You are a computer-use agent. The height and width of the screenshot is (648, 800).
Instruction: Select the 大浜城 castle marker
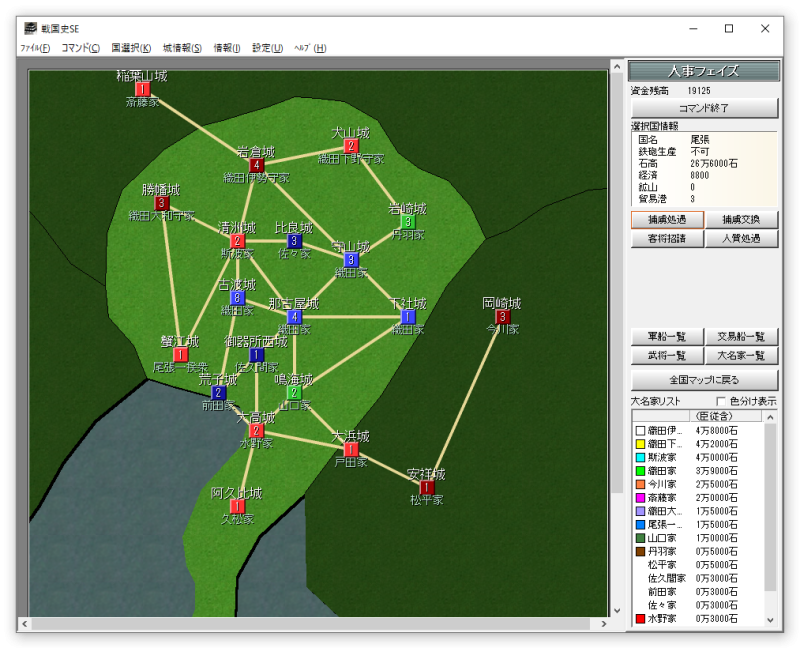[351, 450]
